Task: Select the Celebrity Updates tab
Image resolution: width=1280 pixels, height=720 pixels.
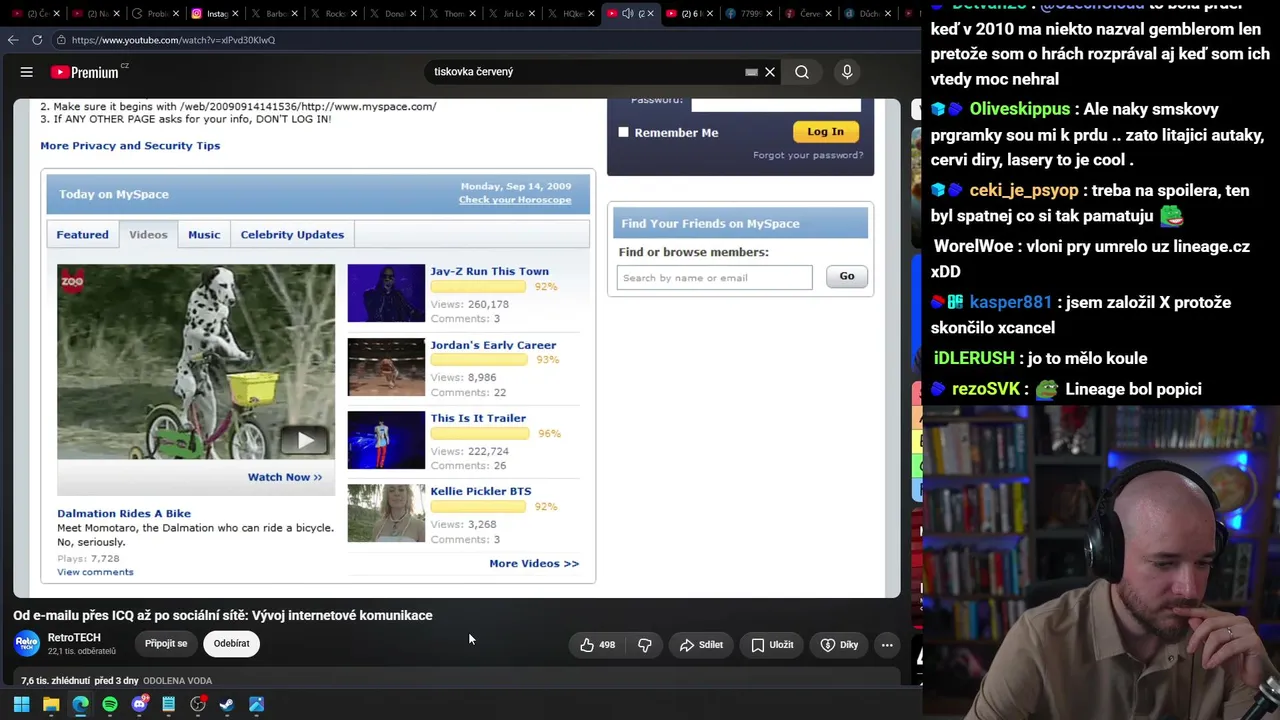Action: point(292,234)
